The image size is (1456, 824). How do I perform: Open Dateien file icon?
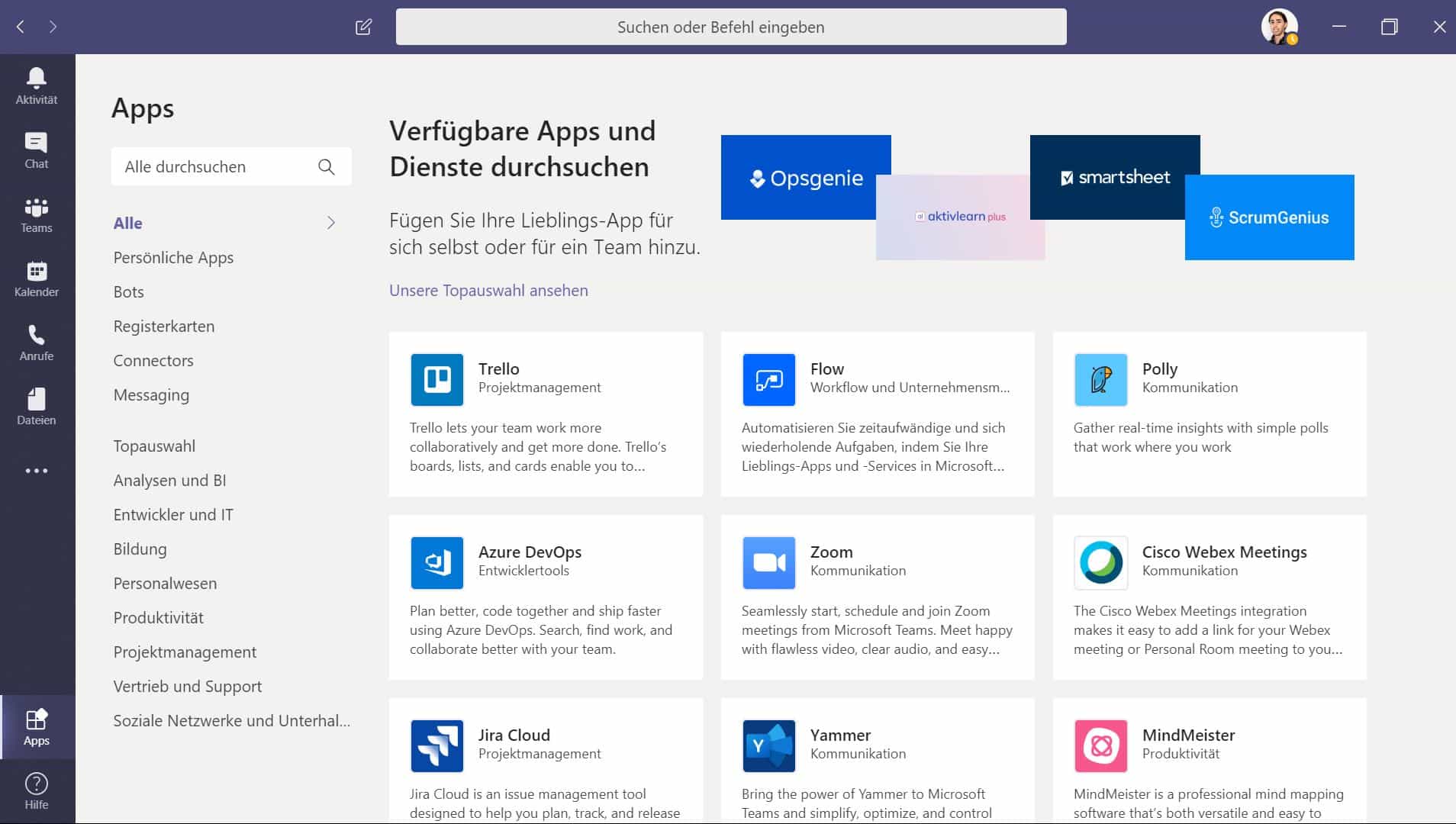tap(36, 398)
